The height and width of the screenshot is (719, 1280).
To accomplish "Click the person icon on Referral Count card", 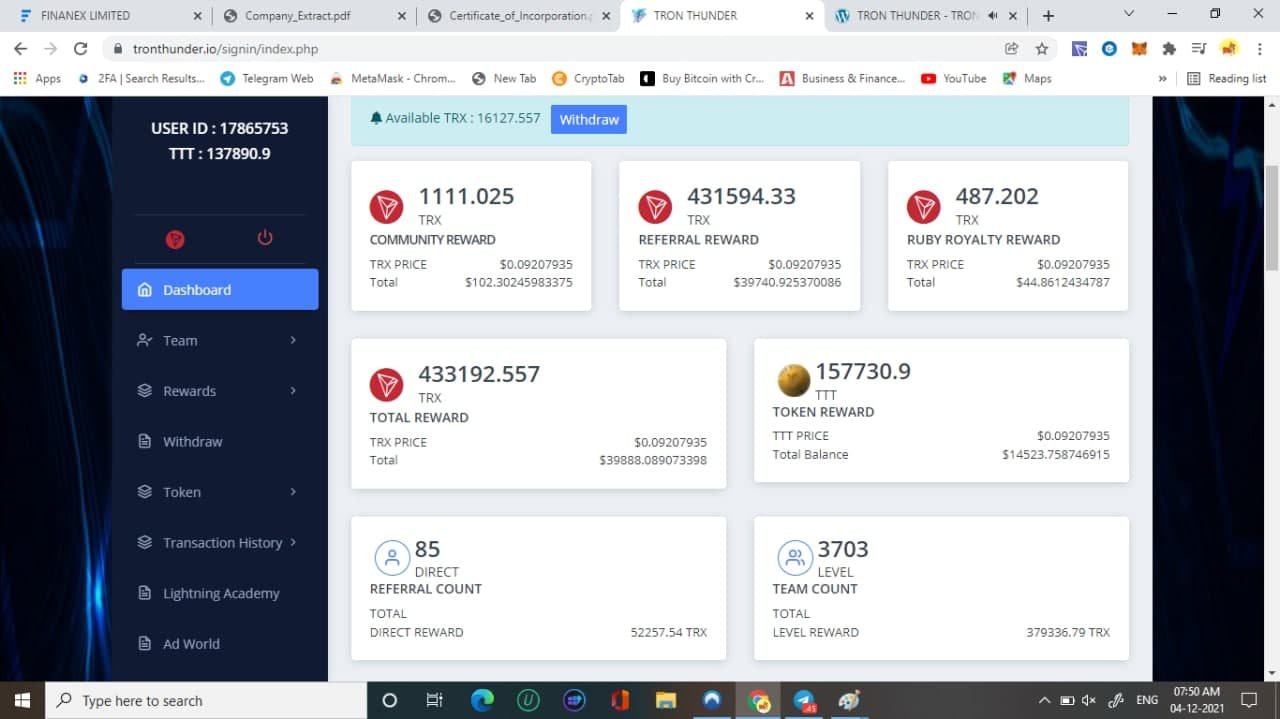I will pos(391,558).
